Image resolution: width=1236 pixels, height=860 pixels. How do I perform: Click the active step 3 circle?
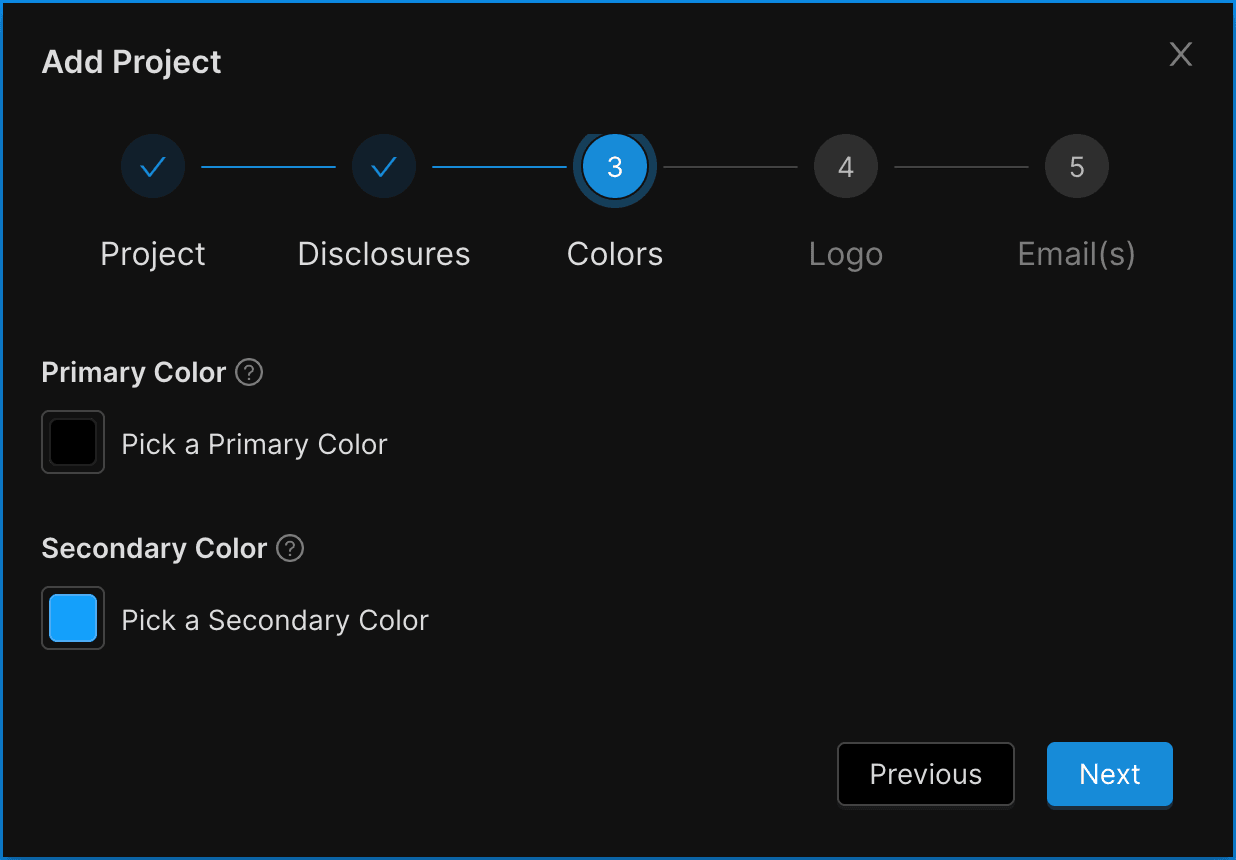pos(615,167)
